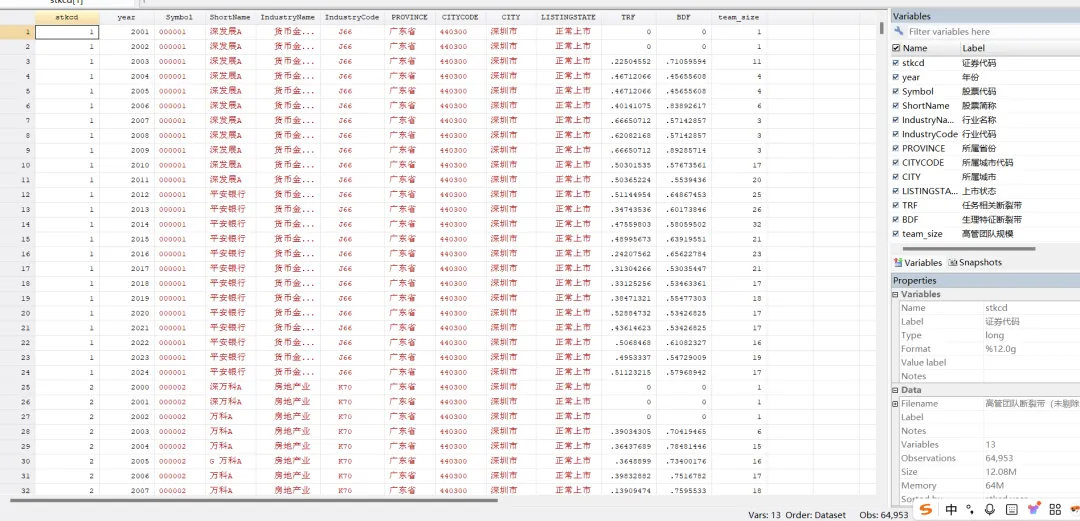1080x521 pixels.
Task: Open the soft keyboard icon in IME bar
Action: point(1012,510)
